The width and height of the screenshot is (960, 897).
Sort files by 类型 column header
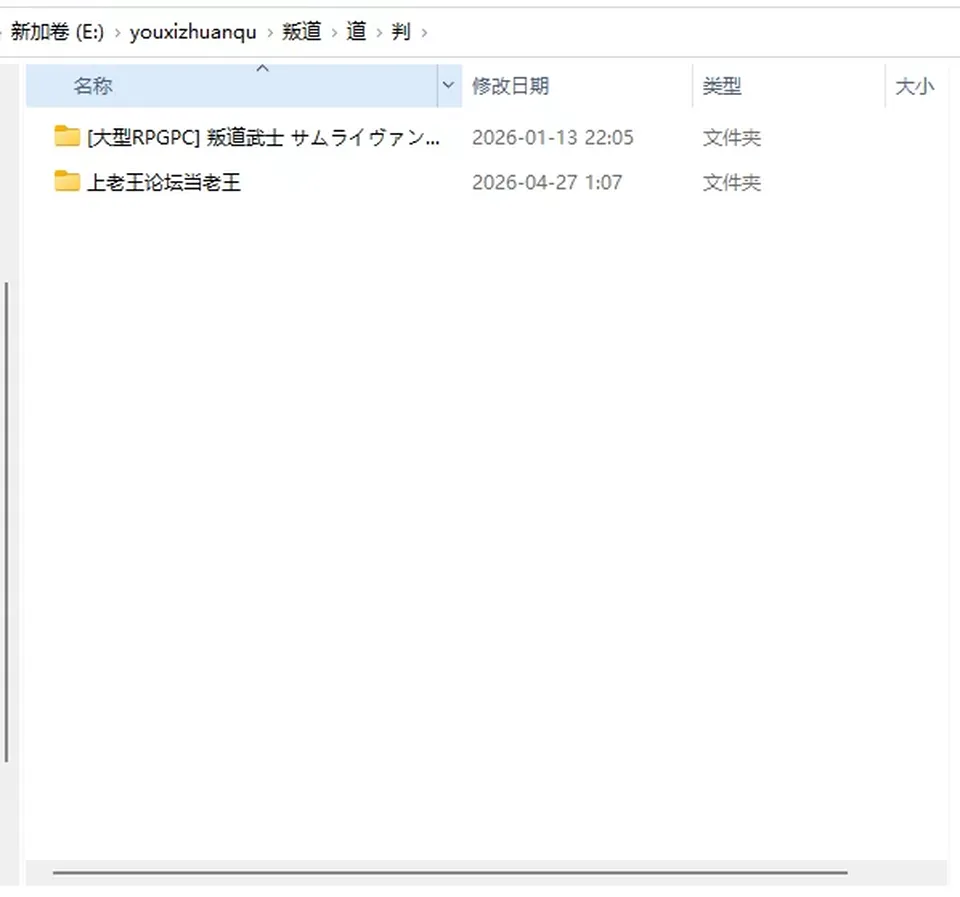(789, 86)
